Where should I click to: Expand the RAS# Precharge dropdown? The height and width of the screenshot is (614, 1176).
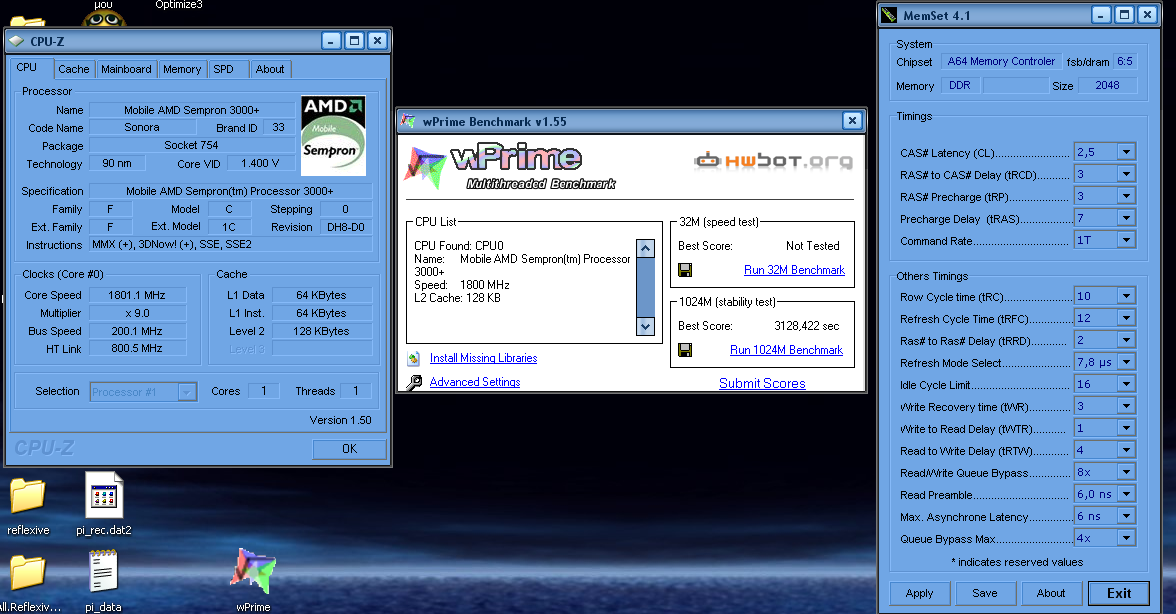(1126, 196)
